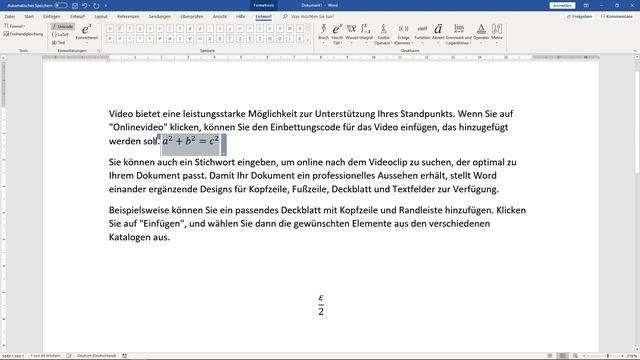The image size is (640, 360).
Task: Click the Redo arrow icon
Action: click(x=96, y=6)
